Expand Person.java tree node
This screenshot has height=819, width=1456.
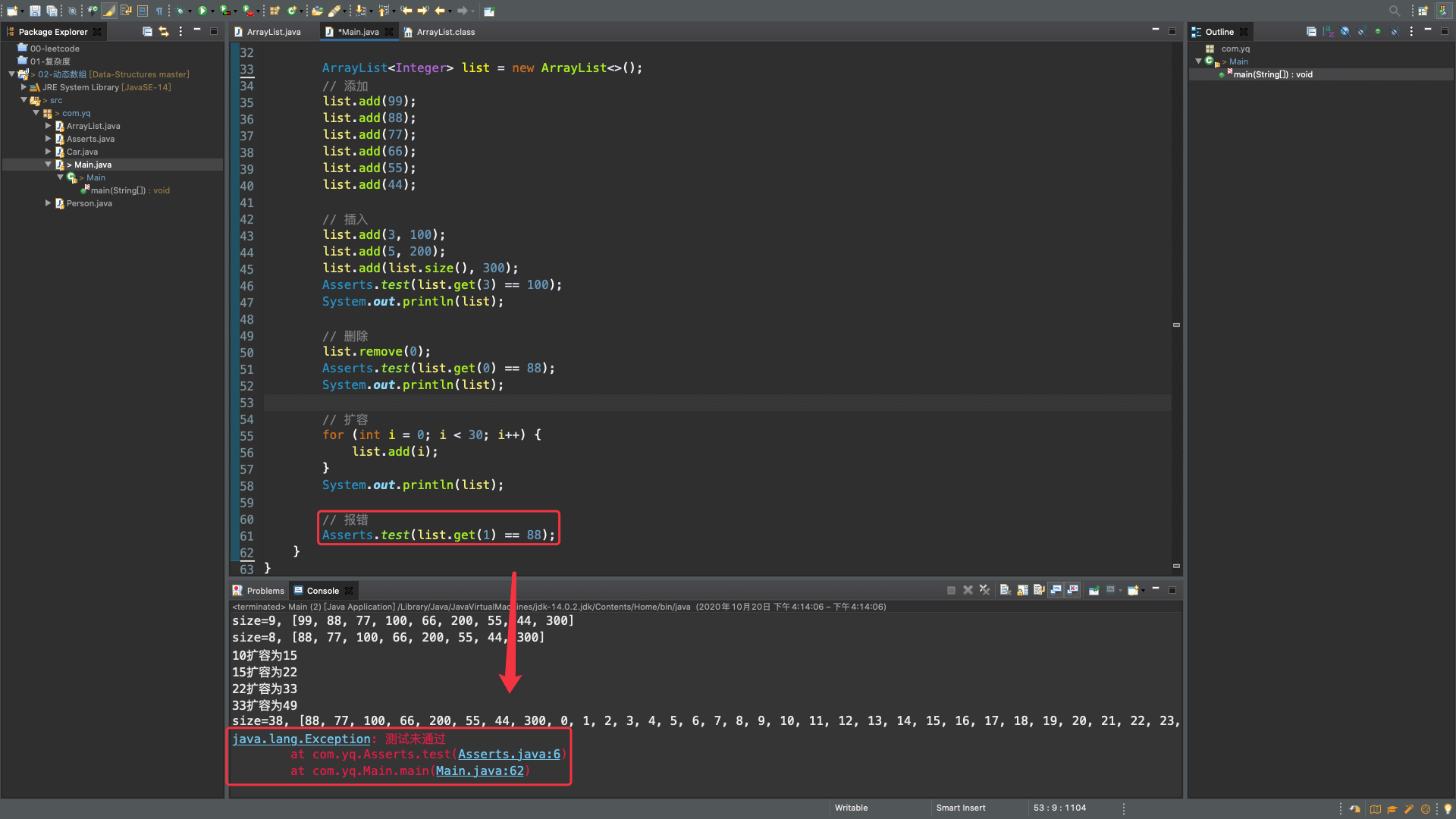(48, 203)
